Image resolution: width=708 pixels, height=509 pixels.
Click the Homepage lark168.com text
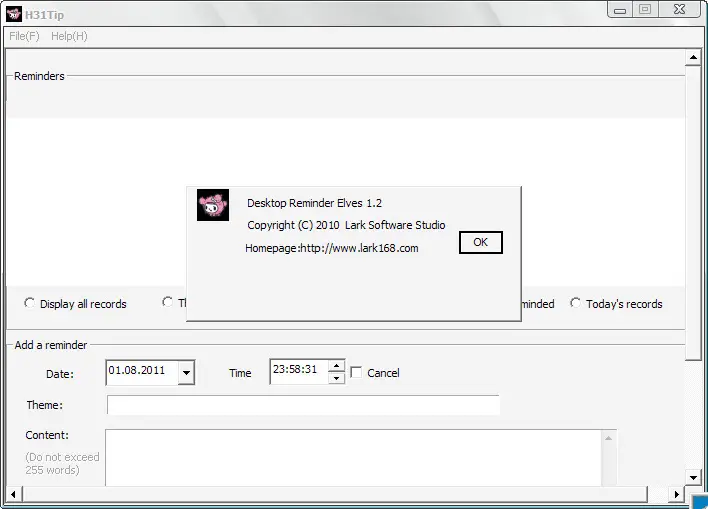click(332, 248)
